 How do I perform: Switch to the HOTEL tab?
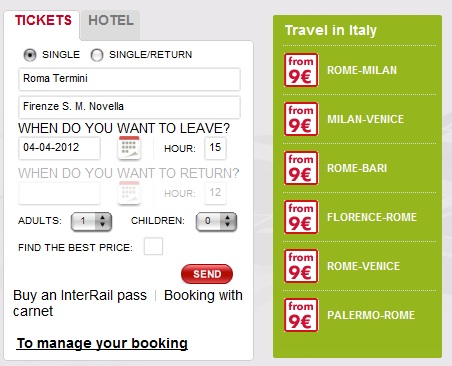111,21
